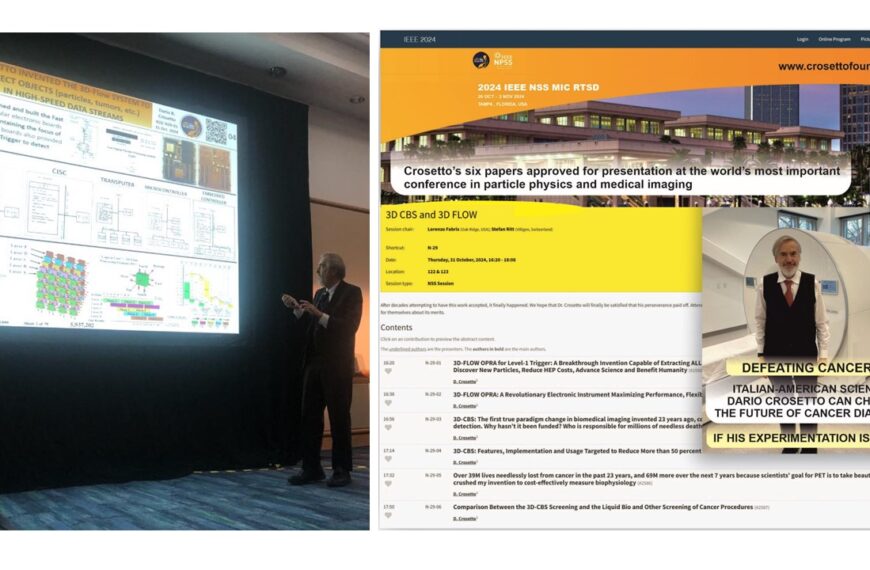870x570 pixels.
Task: Click the www.crosettofoundation web address text
Action: (x=823, y=66)
